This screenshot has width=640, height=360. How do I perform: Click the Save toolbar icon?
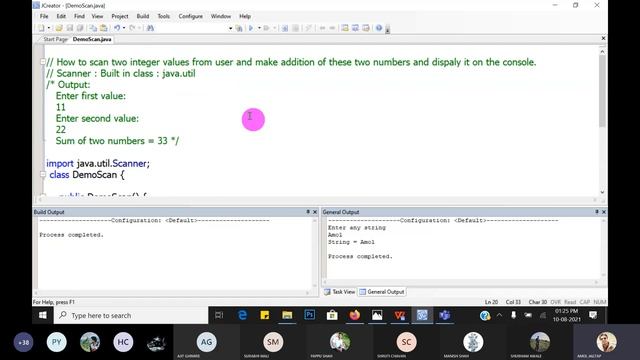[x=69, y=28]
